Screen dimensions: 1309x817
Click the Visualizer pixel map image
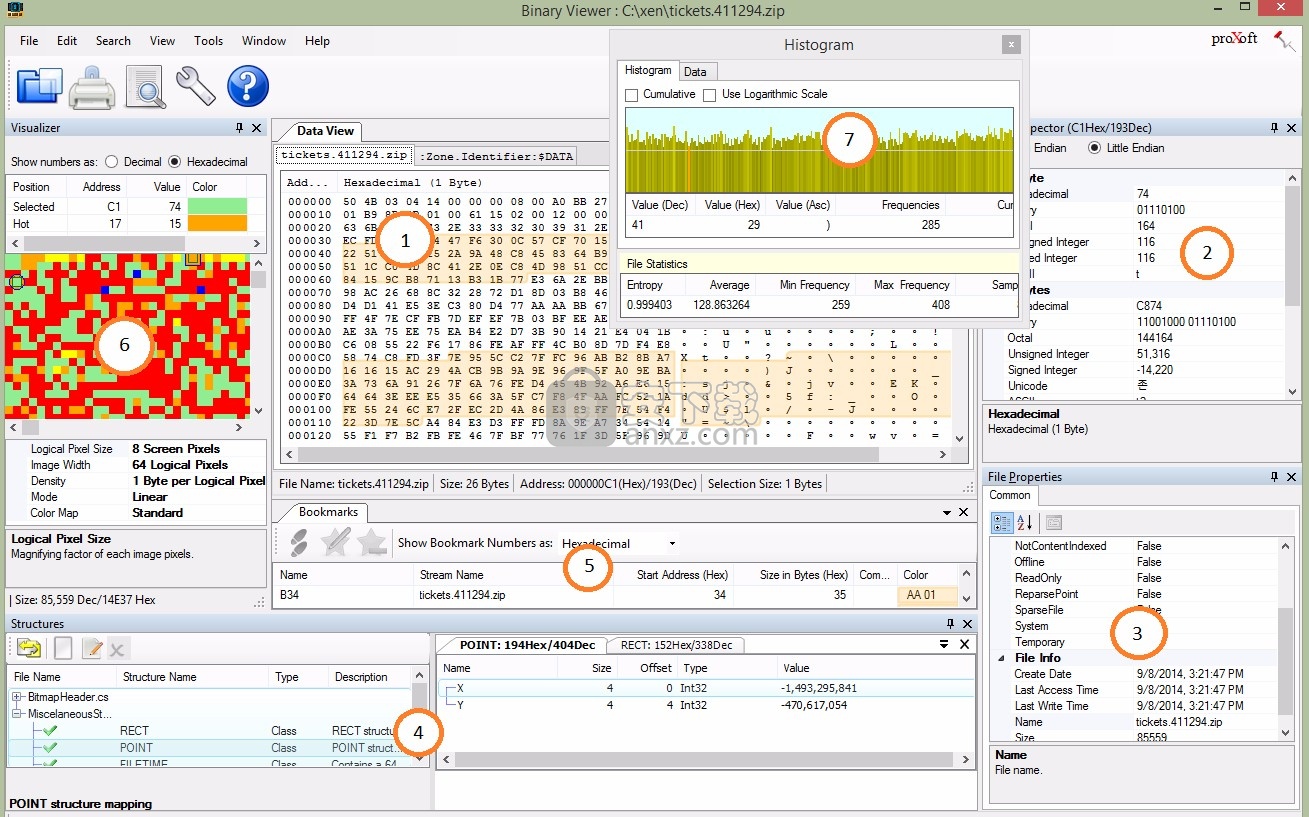pos(127,335)
